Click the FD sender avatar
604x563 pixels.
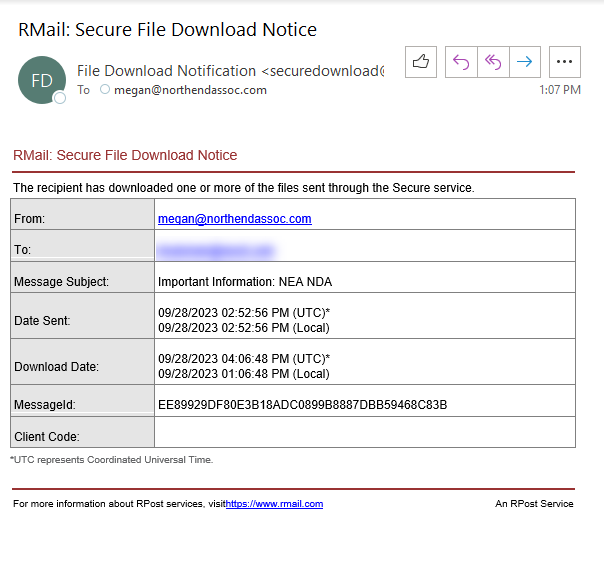coord(42,80)
